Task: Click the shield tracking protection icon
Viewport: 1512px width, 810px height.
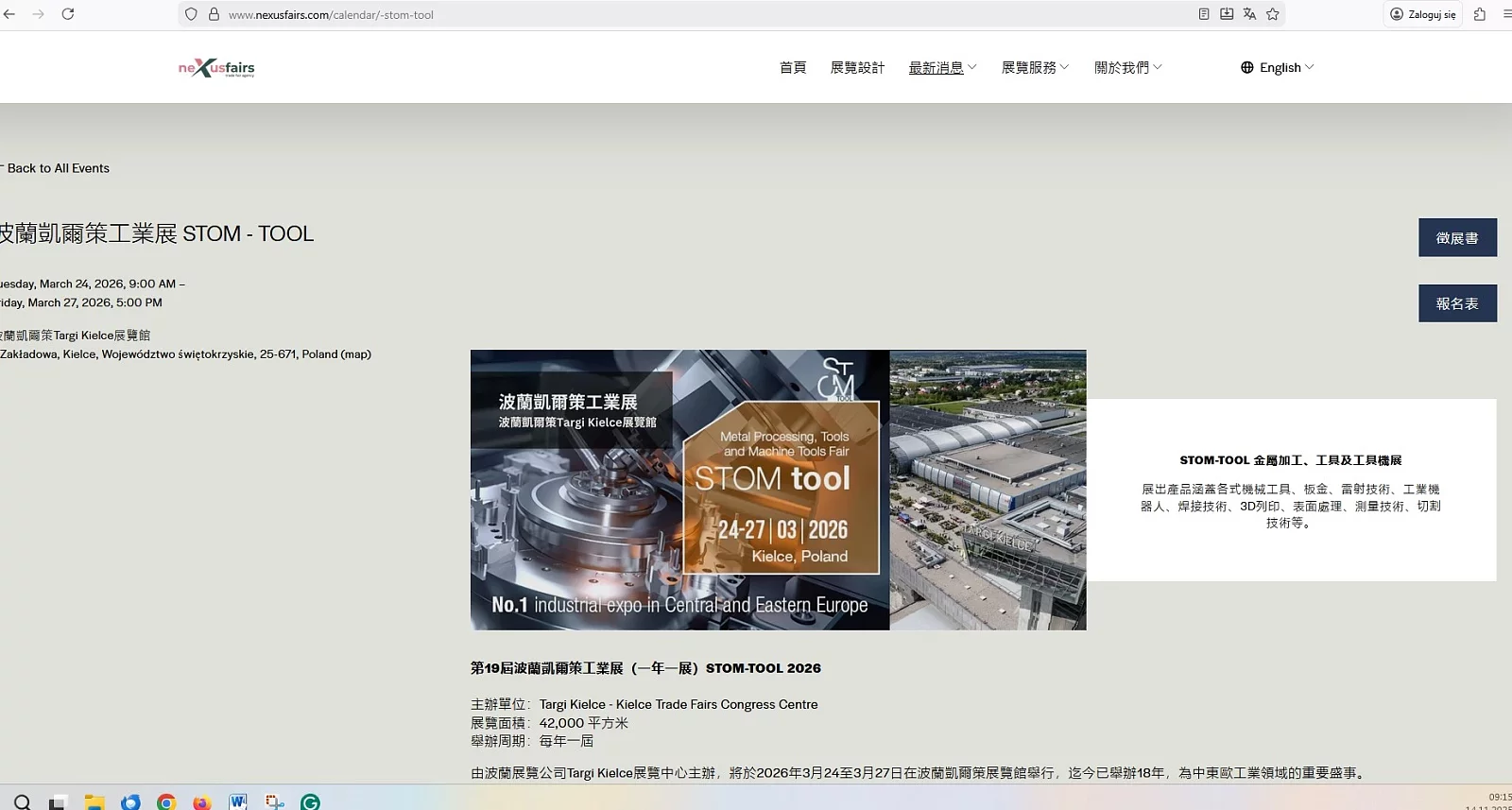Action: click(x=191, y=14)
